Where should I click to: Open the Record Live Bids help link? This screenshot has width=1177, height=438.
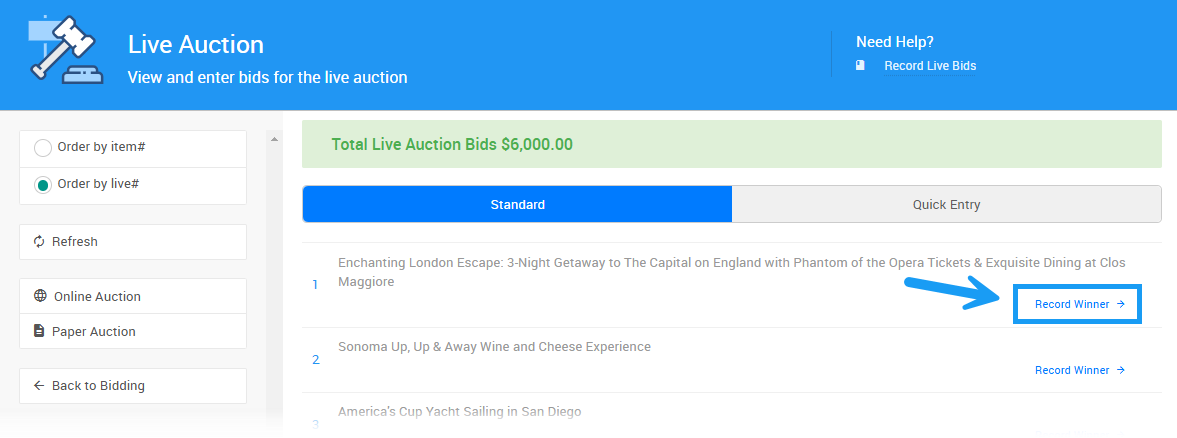930,66
